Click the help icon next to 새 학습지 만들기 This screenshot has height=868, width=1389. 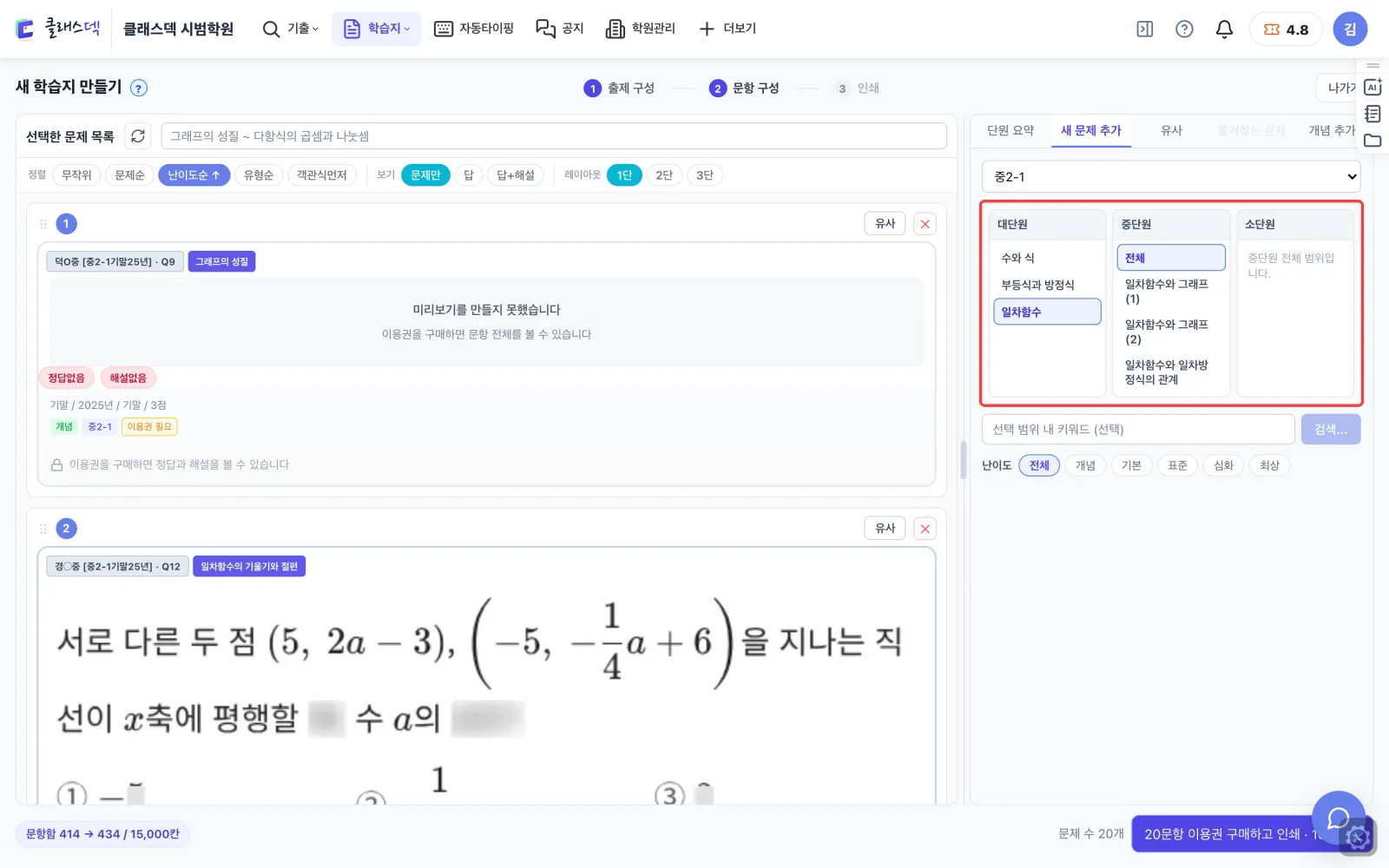(139, 88)
